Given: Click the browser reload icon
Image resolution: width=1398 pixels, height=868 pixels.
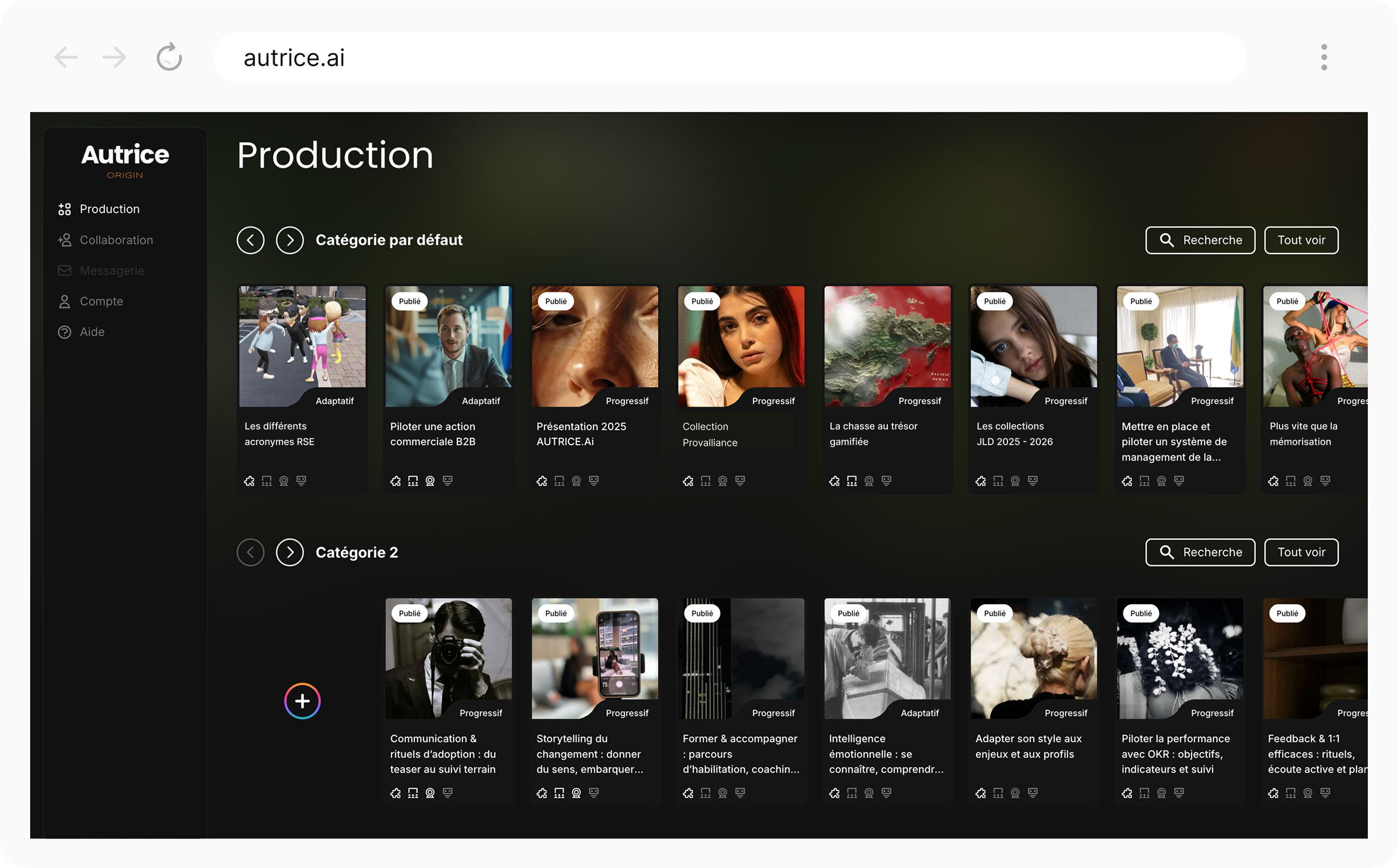Looking at the screenshot, I should [x=170, y=58].
